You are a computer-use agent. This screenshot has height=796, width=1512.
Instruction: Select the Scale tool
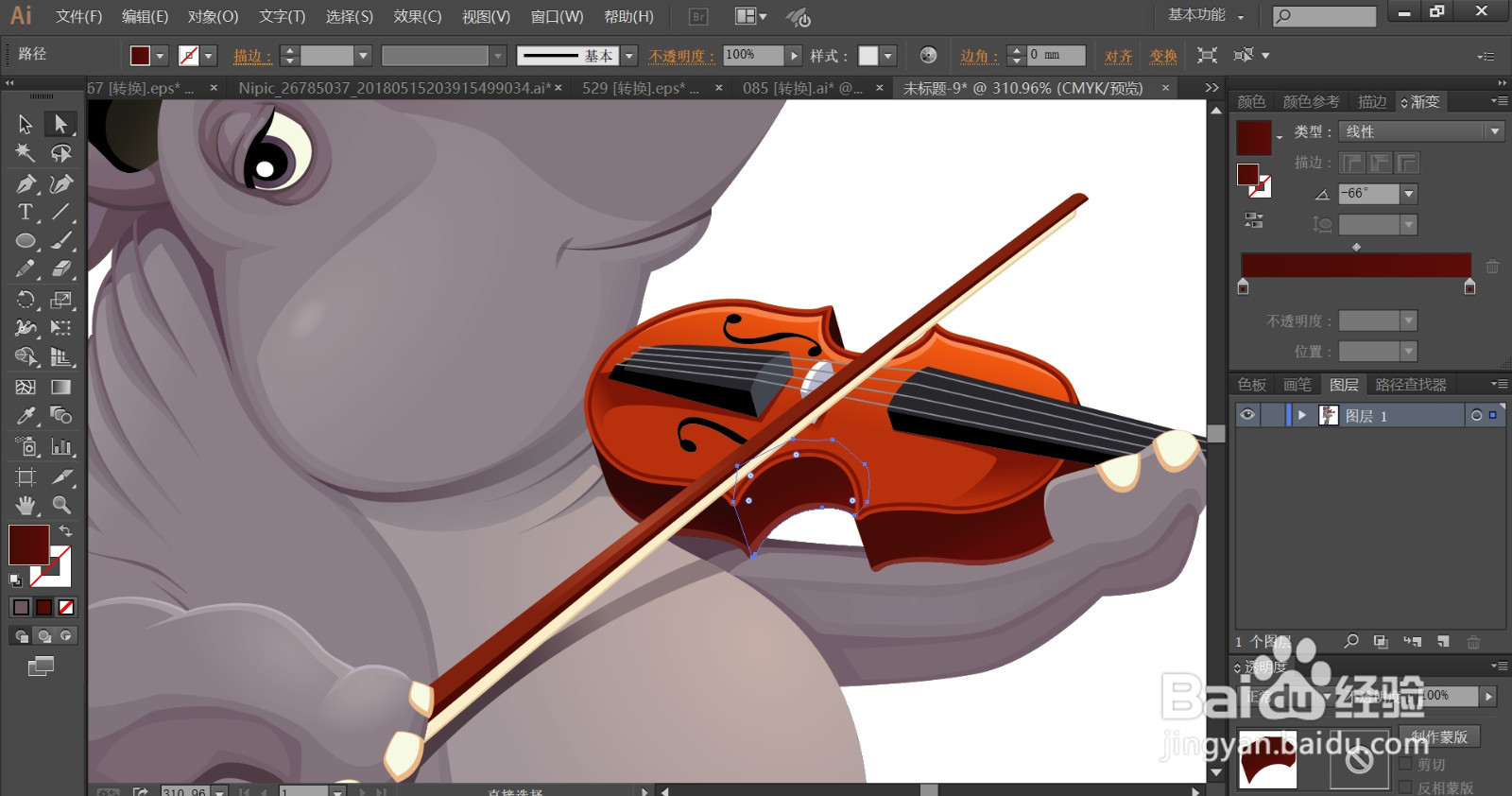[x=60, y=300]
